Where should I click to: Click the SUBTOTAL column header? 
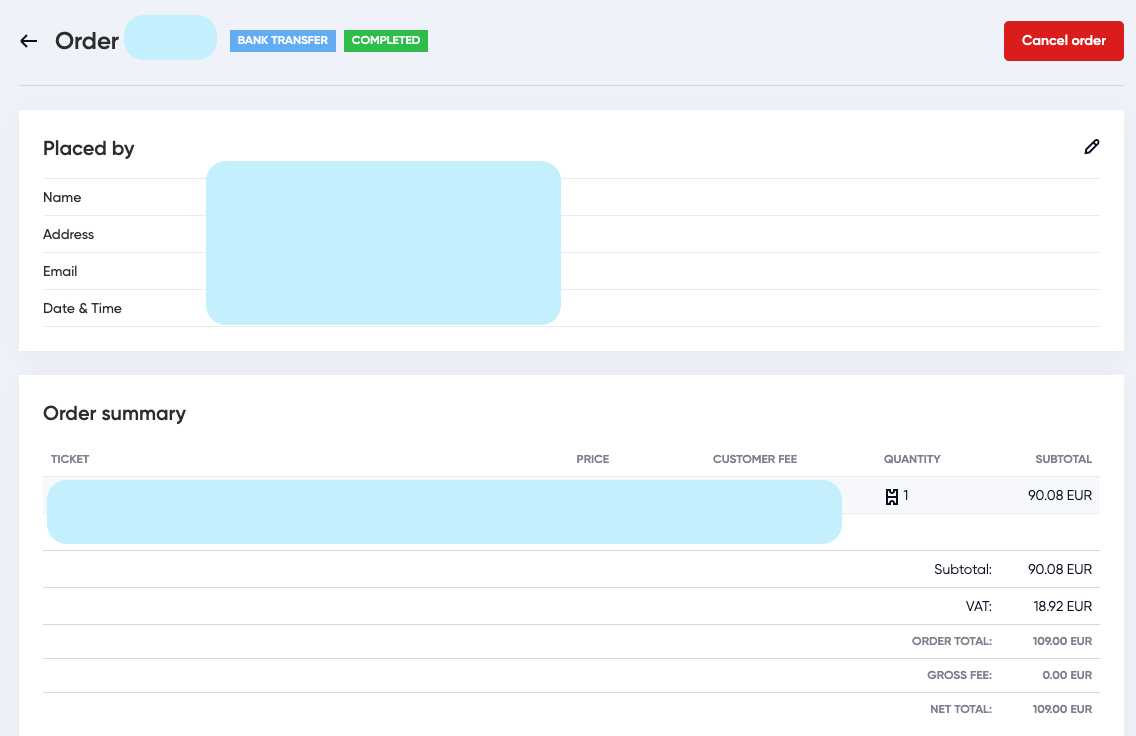point(1063,459)
